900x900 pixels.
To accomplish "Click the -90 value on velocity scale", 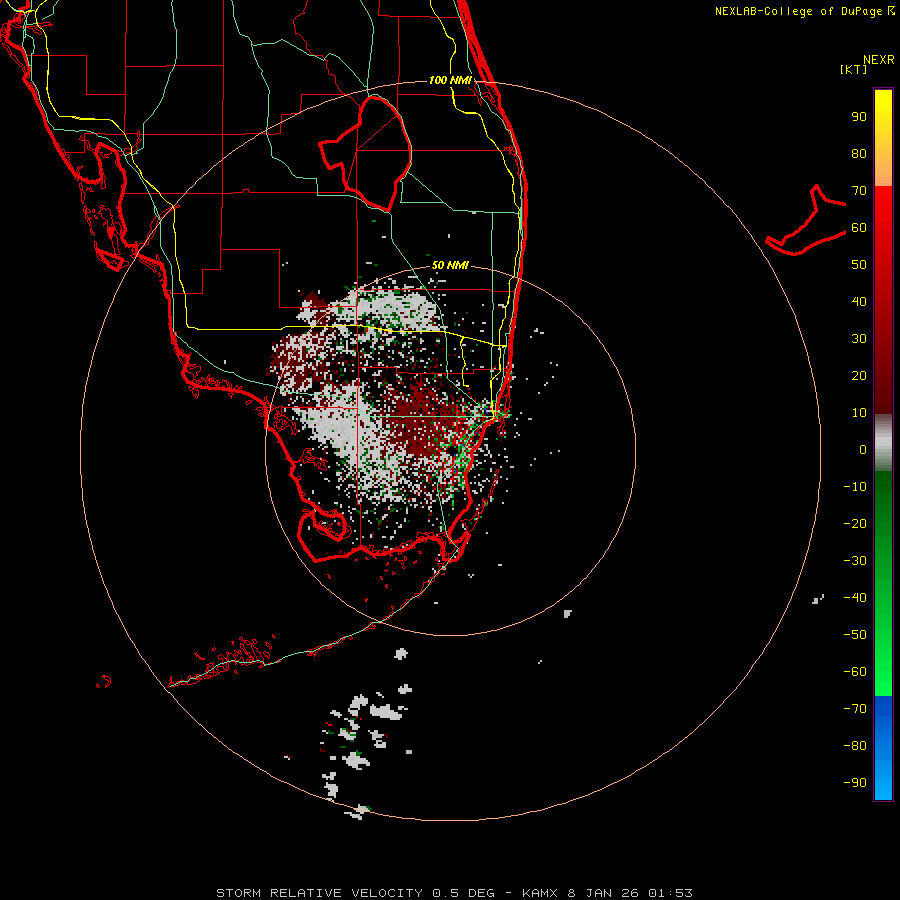I will point(855,782).
